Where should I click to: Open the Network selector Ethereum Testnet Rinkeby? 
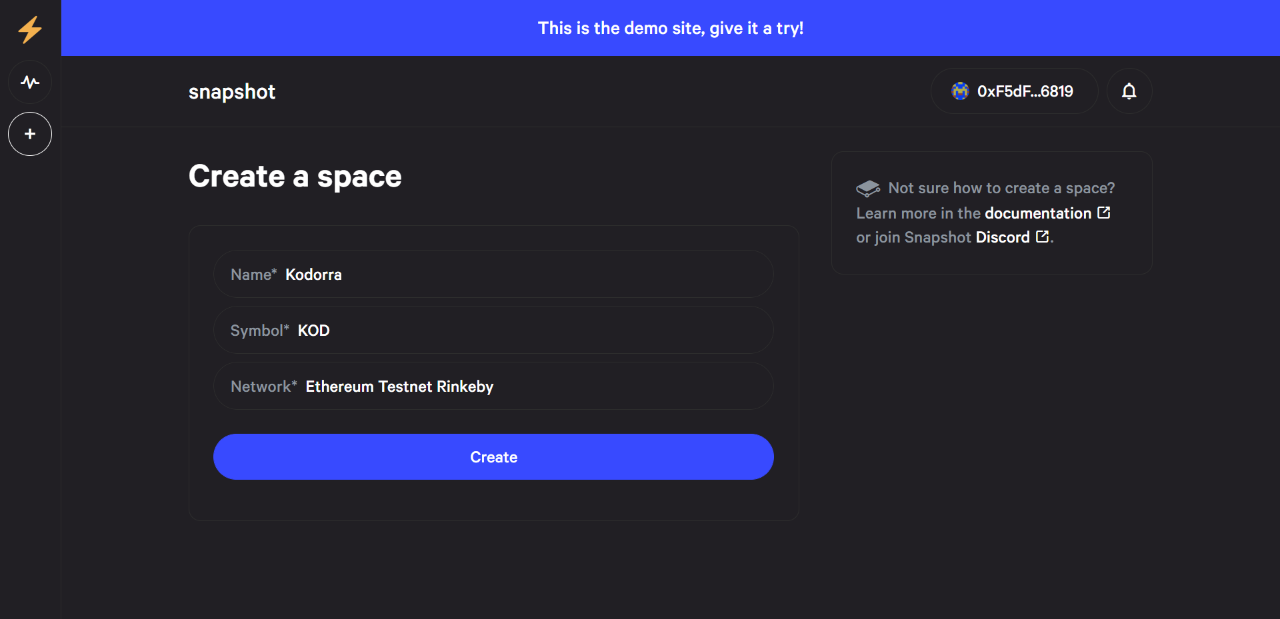pyautogui.click(x=493, y=386)
